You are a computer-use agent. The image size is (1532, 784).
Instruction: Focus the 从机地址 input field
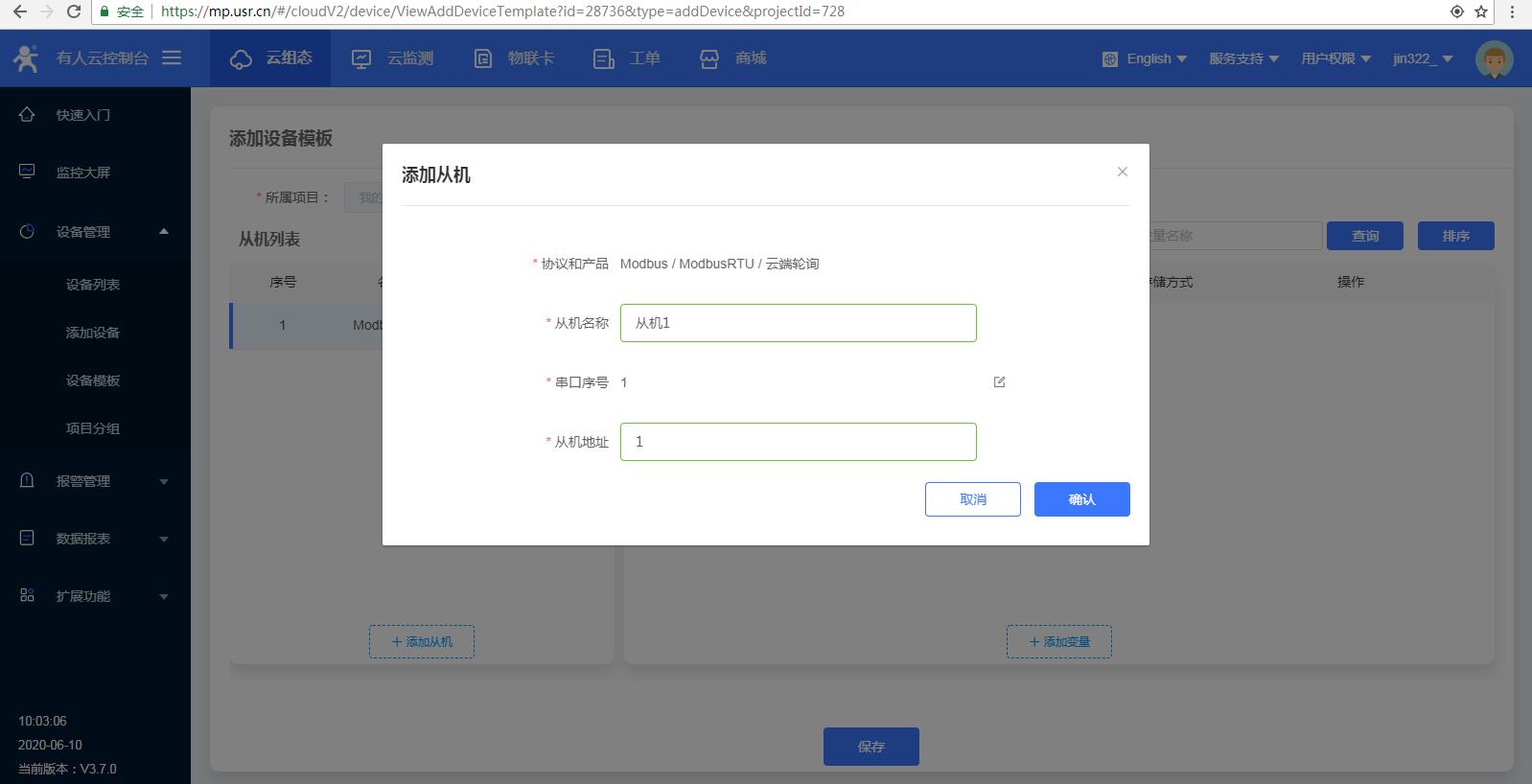(x=798, y=442)
